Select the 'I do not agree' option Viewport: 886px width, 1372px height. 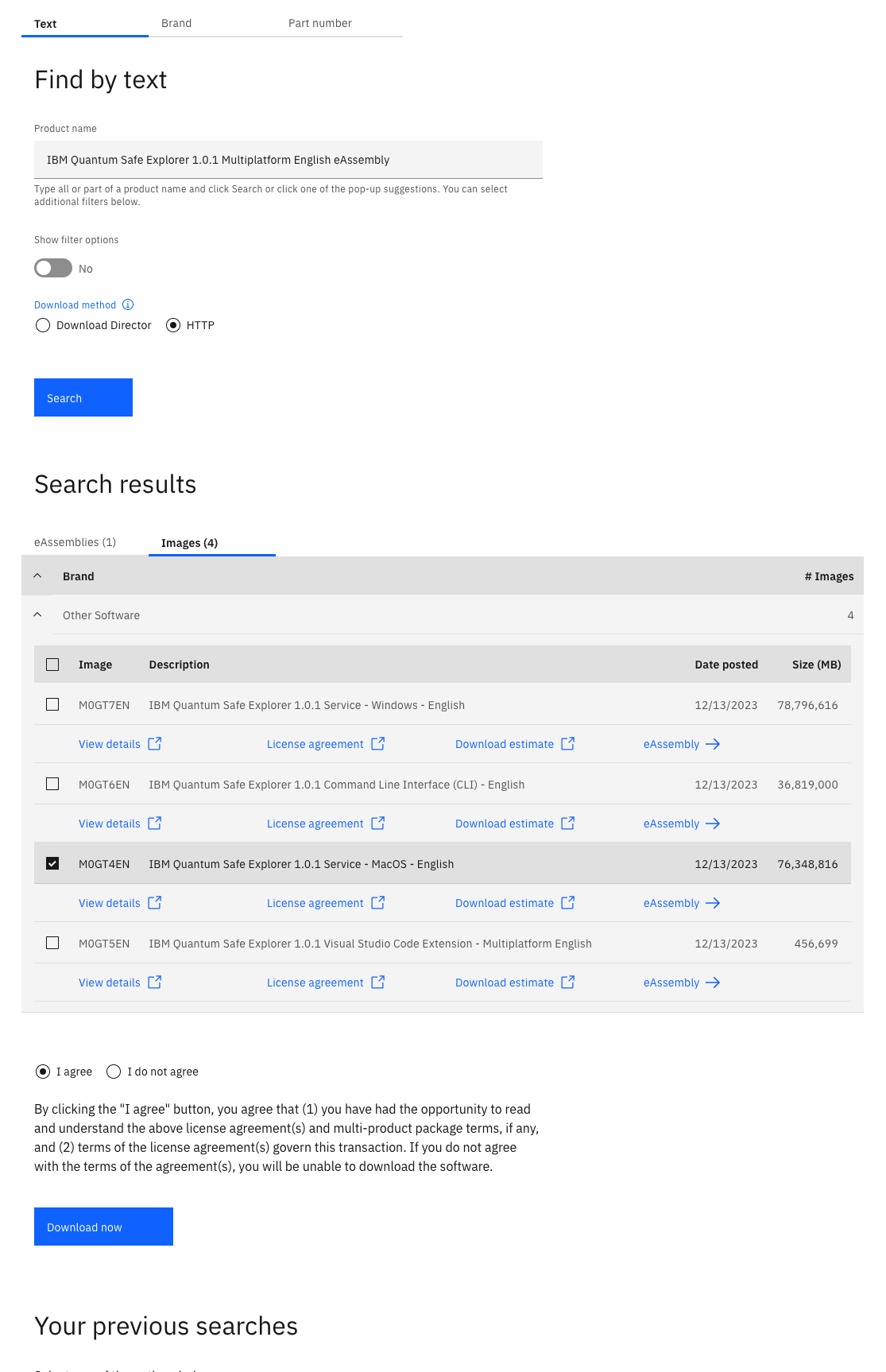point(114,1072)
